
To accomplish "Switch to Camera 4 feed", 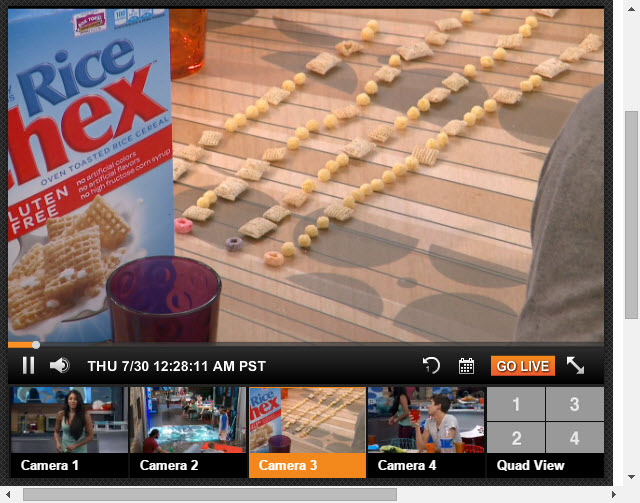I will point(426,432).
